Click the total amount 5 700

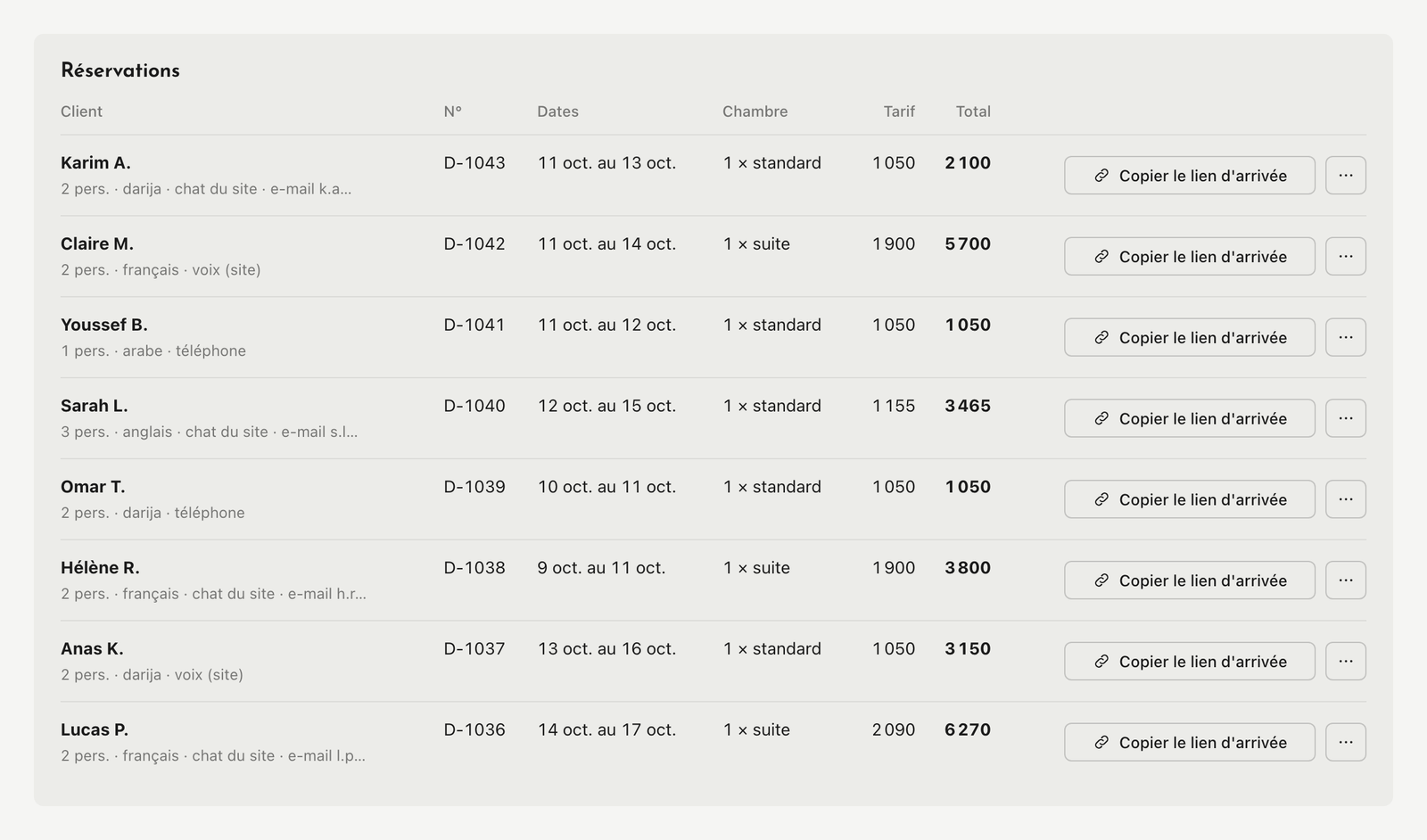[x=968, y=244]
